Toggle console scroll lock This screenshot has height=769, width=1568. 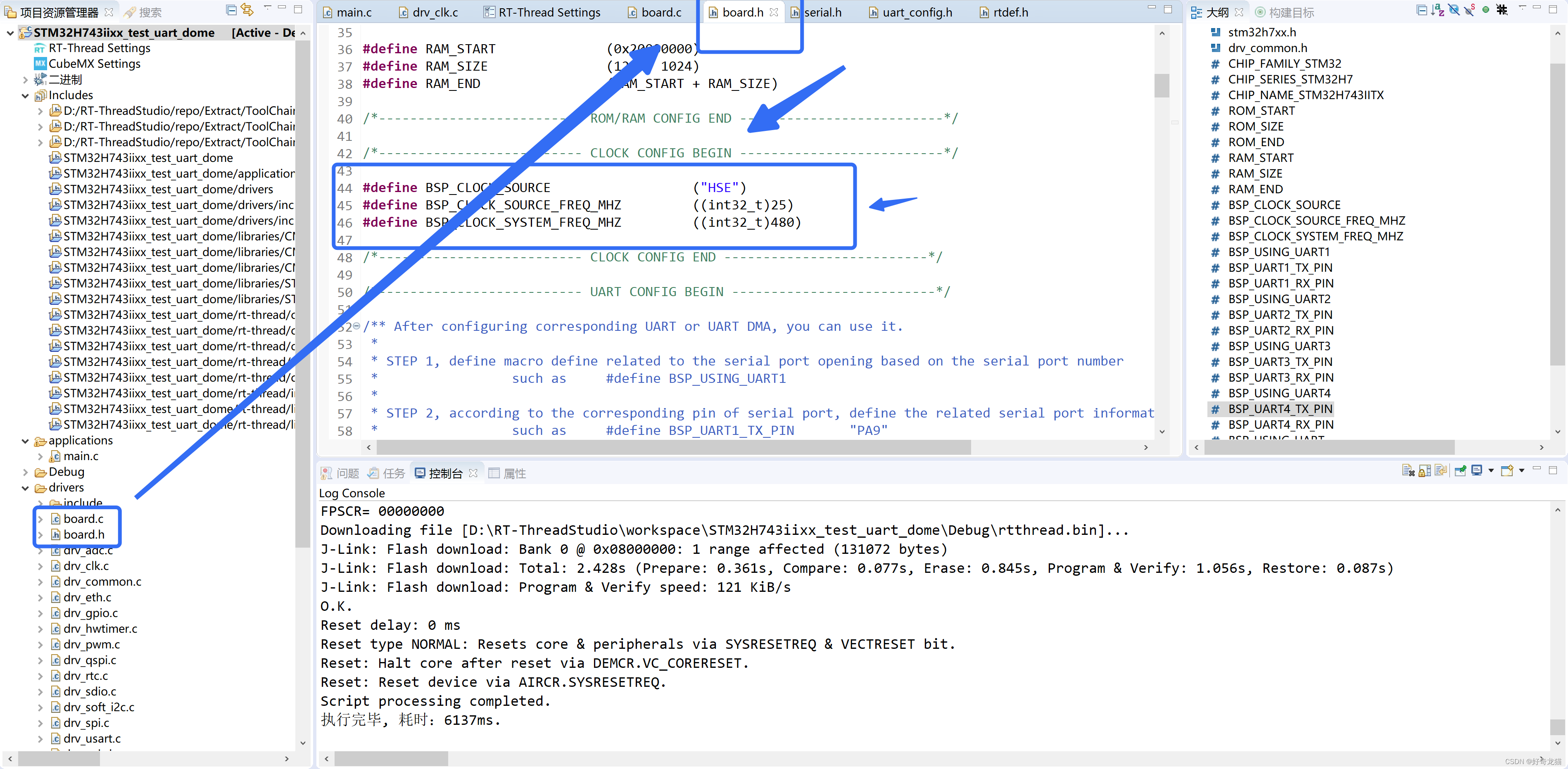[x=1424, y=470]
